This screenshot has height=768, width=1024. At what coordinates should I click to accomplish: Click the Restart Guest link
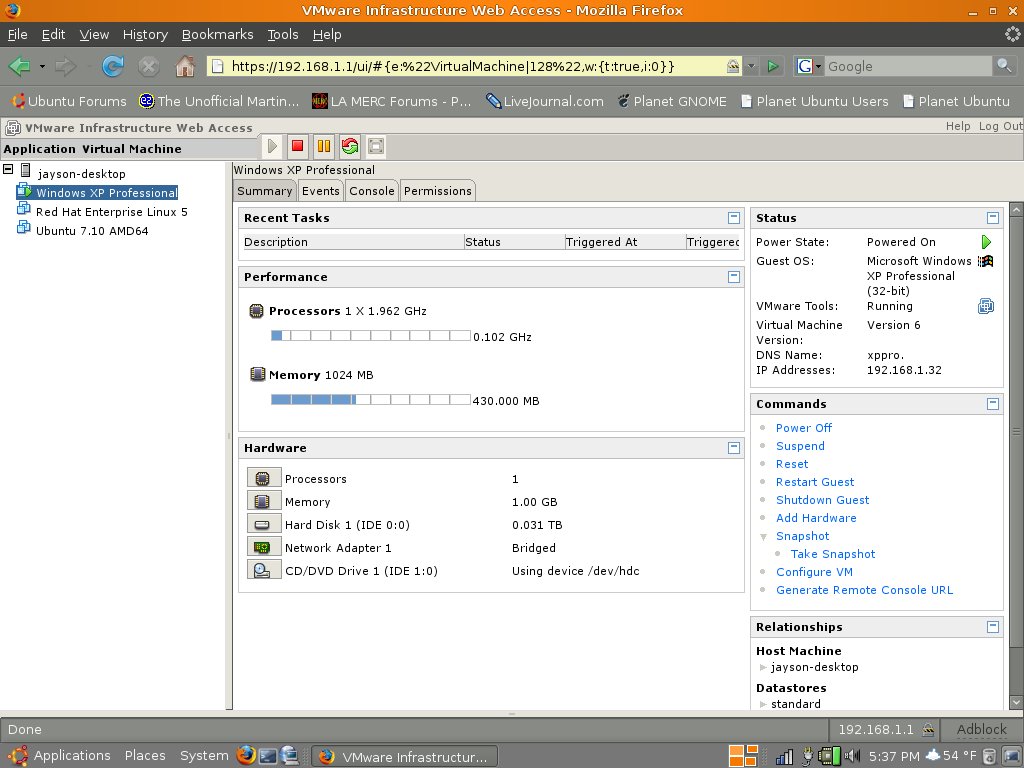coord(814,482)
